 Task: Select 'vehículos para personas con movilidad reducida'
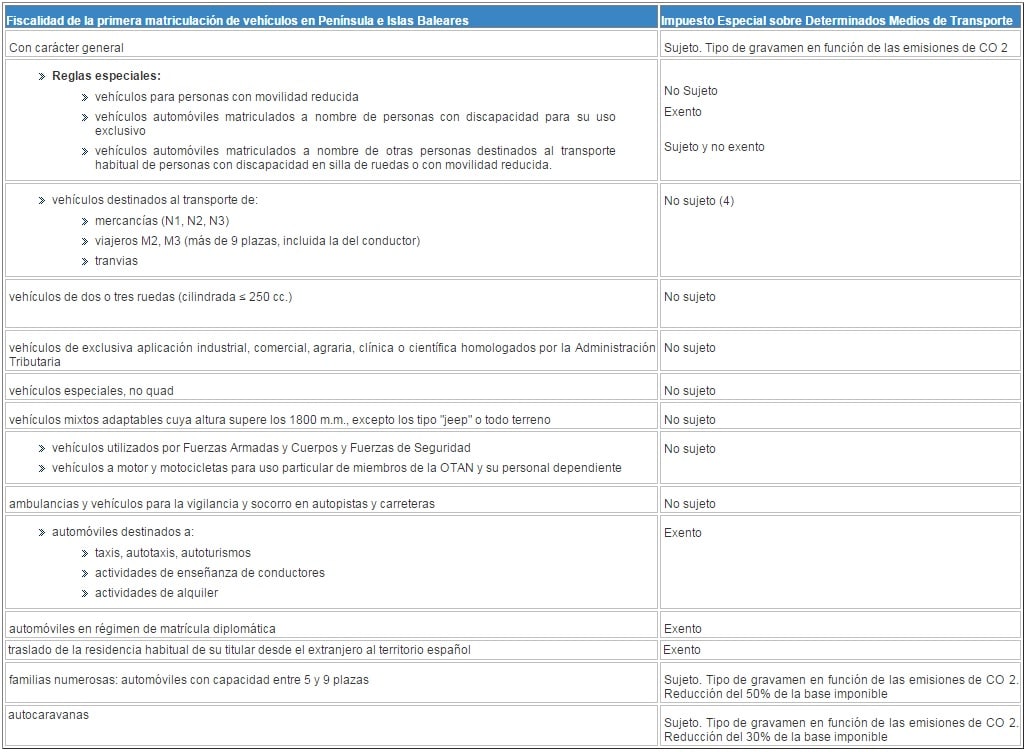click(226, 97)
